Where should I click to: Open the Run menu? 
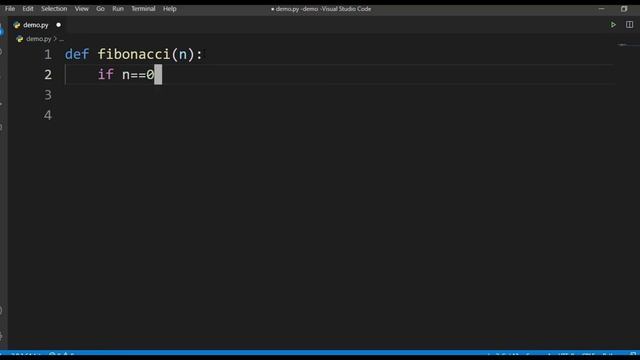coord(118,9)
